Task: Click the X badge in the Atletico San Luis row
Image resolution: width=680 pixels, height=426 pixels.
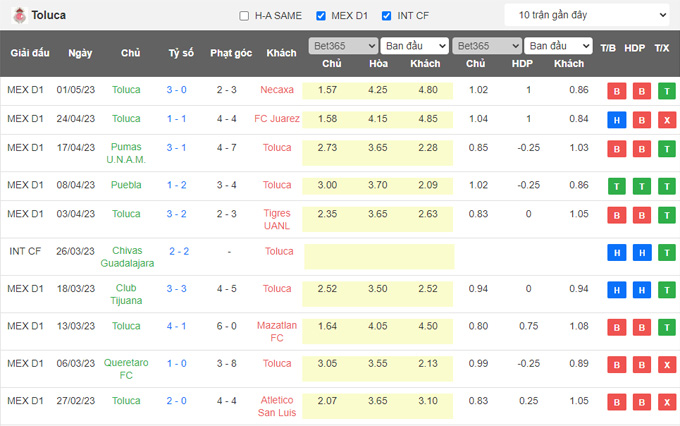Action: [665, 402]
